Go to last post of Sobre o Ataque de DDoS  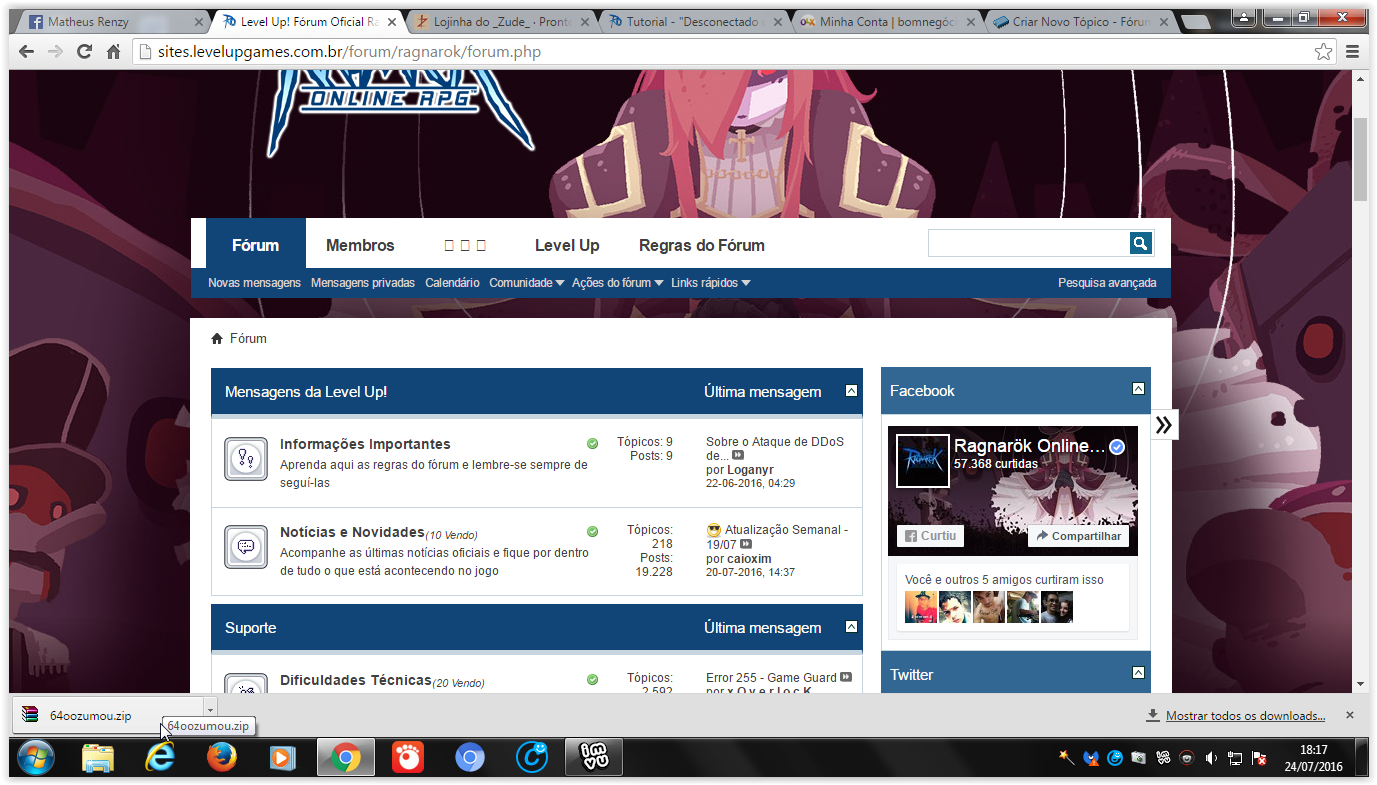point(738,456)
